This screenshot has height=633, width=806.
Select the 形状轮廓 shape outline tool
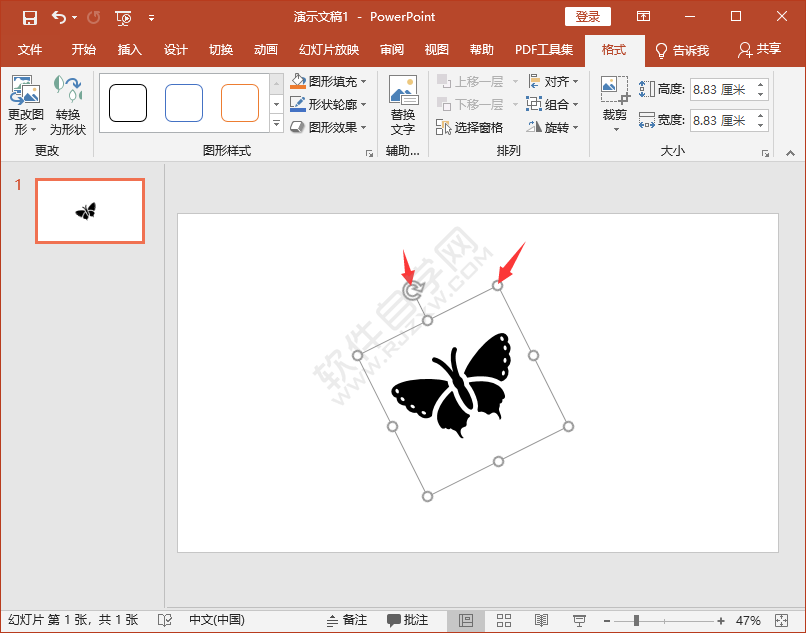(x=299, y=104)
